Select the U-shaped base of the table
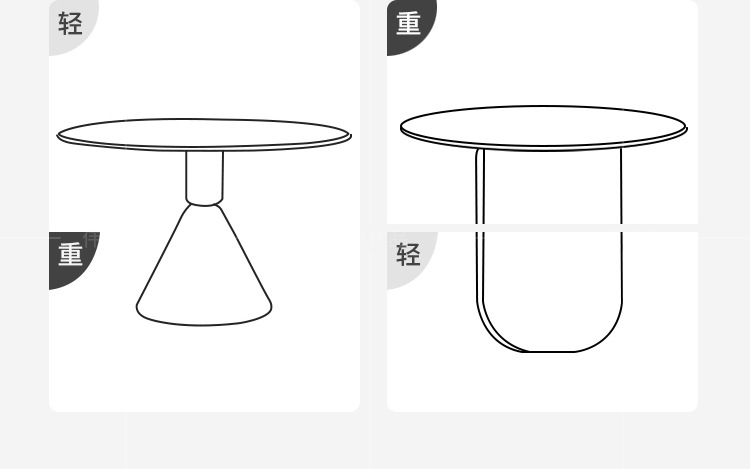Image resolution: width=750 pixels, height=469 pixels. click(x=549, y=250)
